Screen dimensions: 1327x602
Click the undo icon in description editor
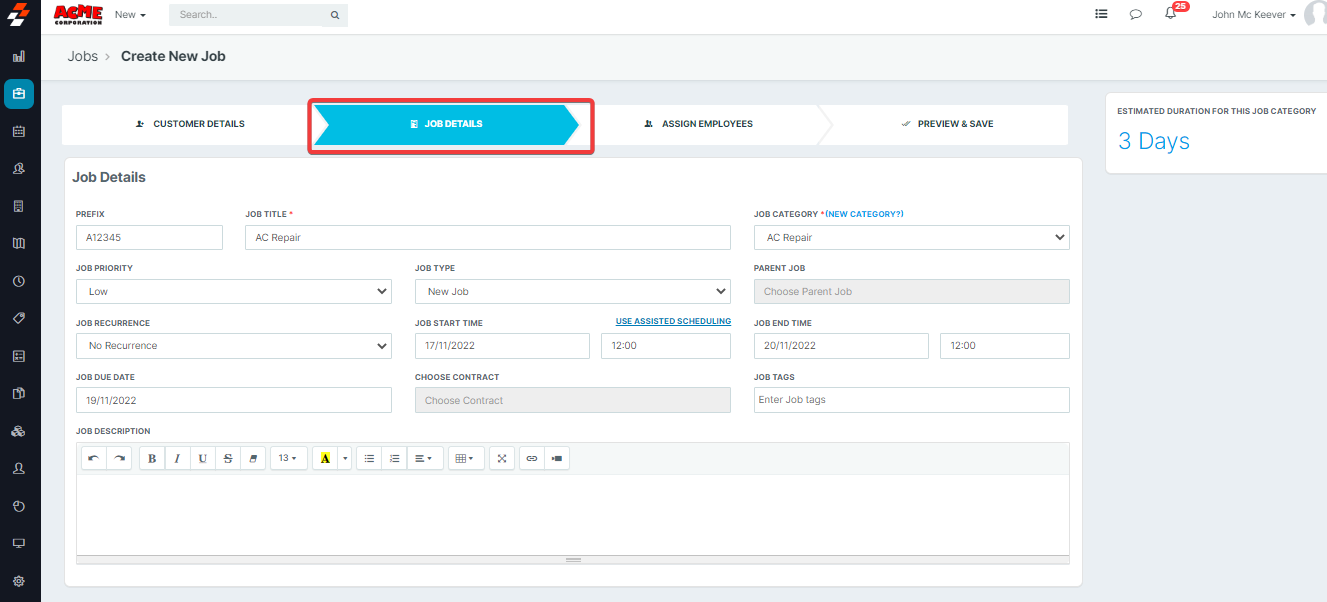[94, 458]
